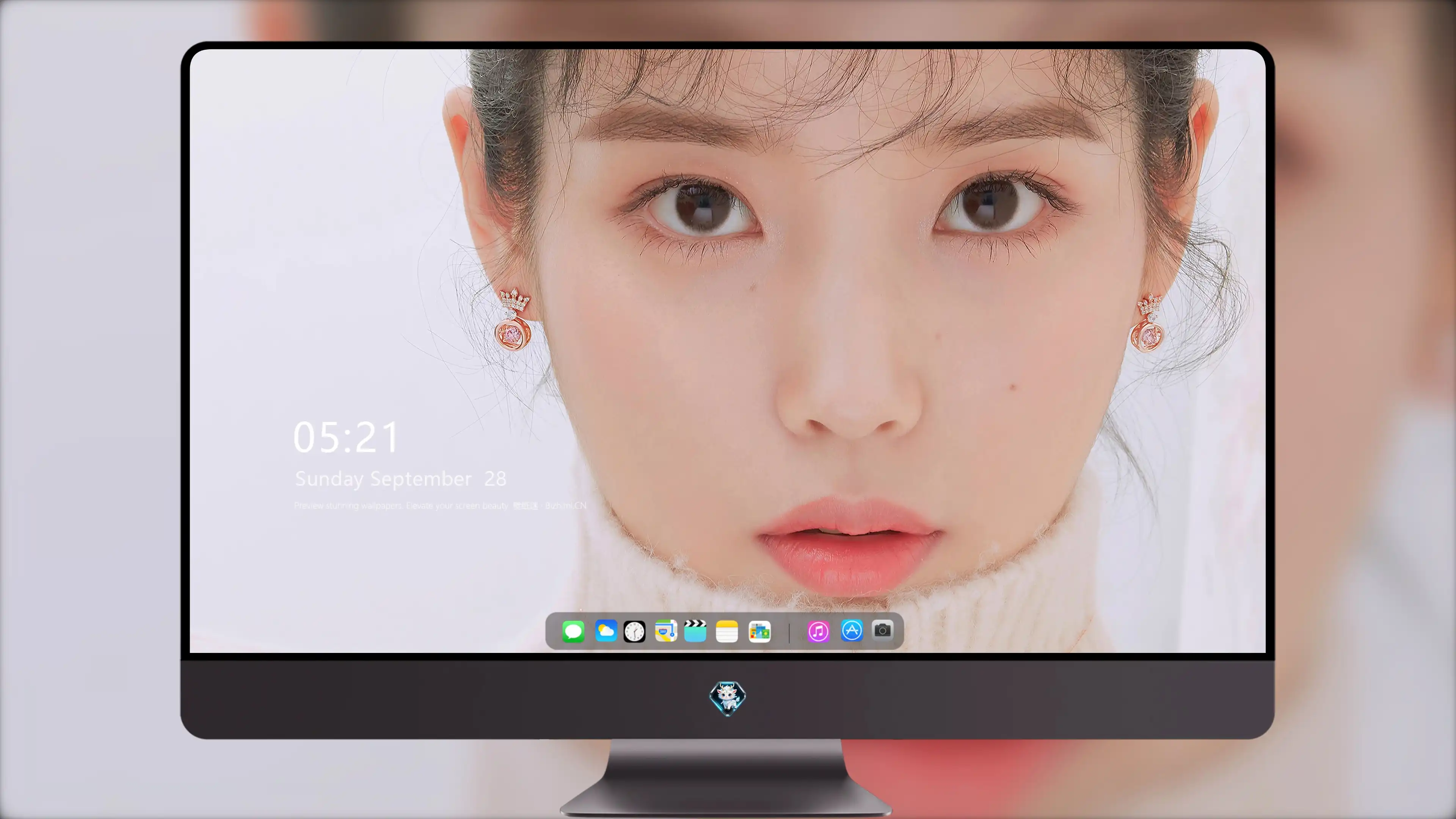The image size is (1456, 819).
Task: Open the Camera app in the dock
Action: tap(882, 630)
